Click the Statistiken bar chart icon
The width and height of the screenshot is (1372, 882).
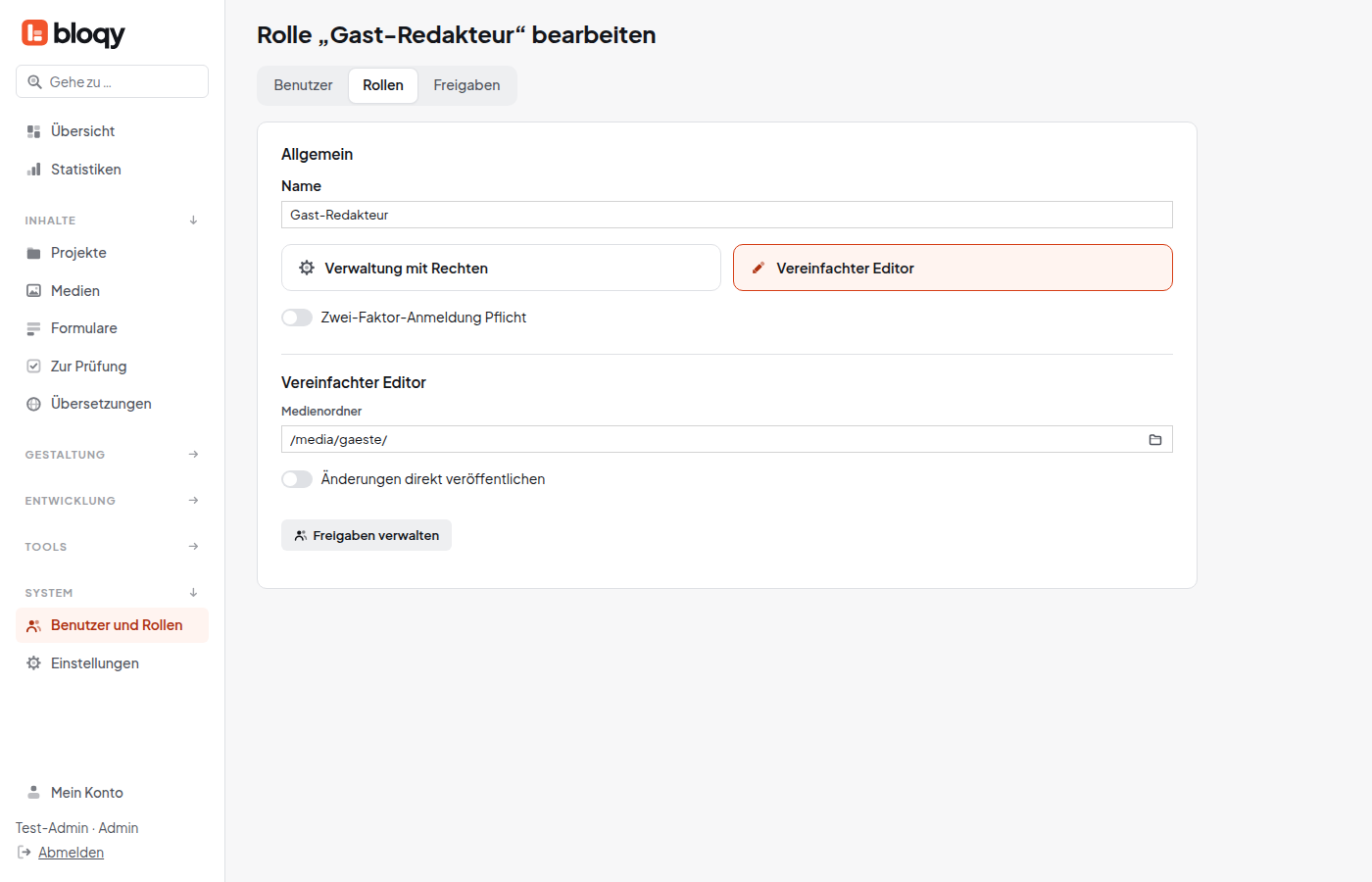coord(33,170)
